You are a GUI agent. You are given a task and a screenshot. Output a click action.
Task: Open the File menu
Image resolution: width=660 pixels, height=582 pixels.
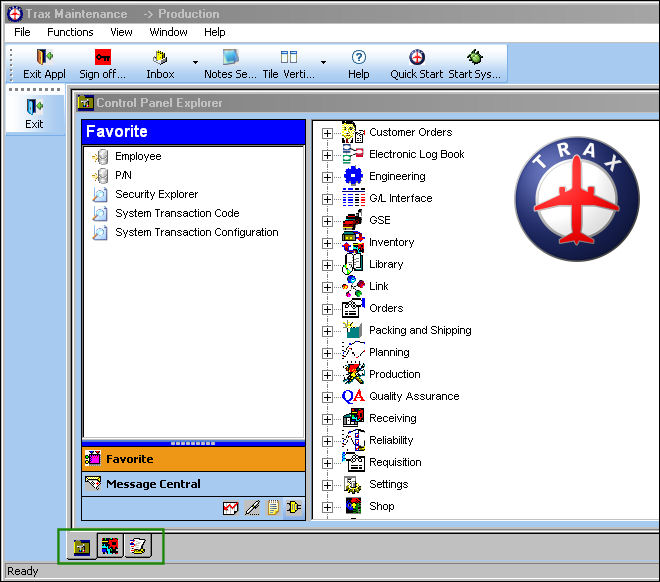[x=22, y=32]
